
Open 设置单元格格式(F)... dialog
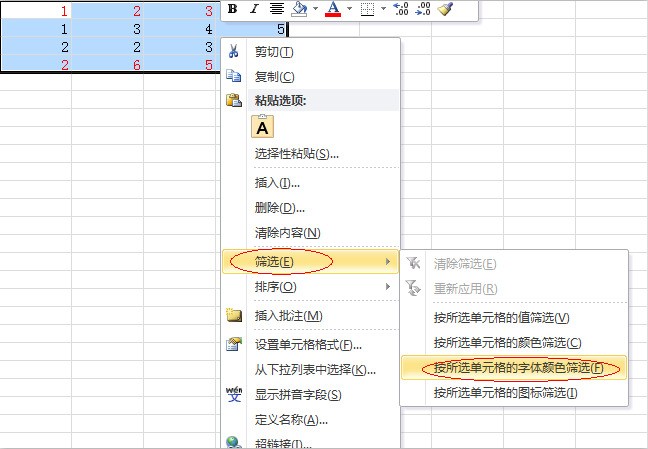pyautogui.click(x=310, y=344)
